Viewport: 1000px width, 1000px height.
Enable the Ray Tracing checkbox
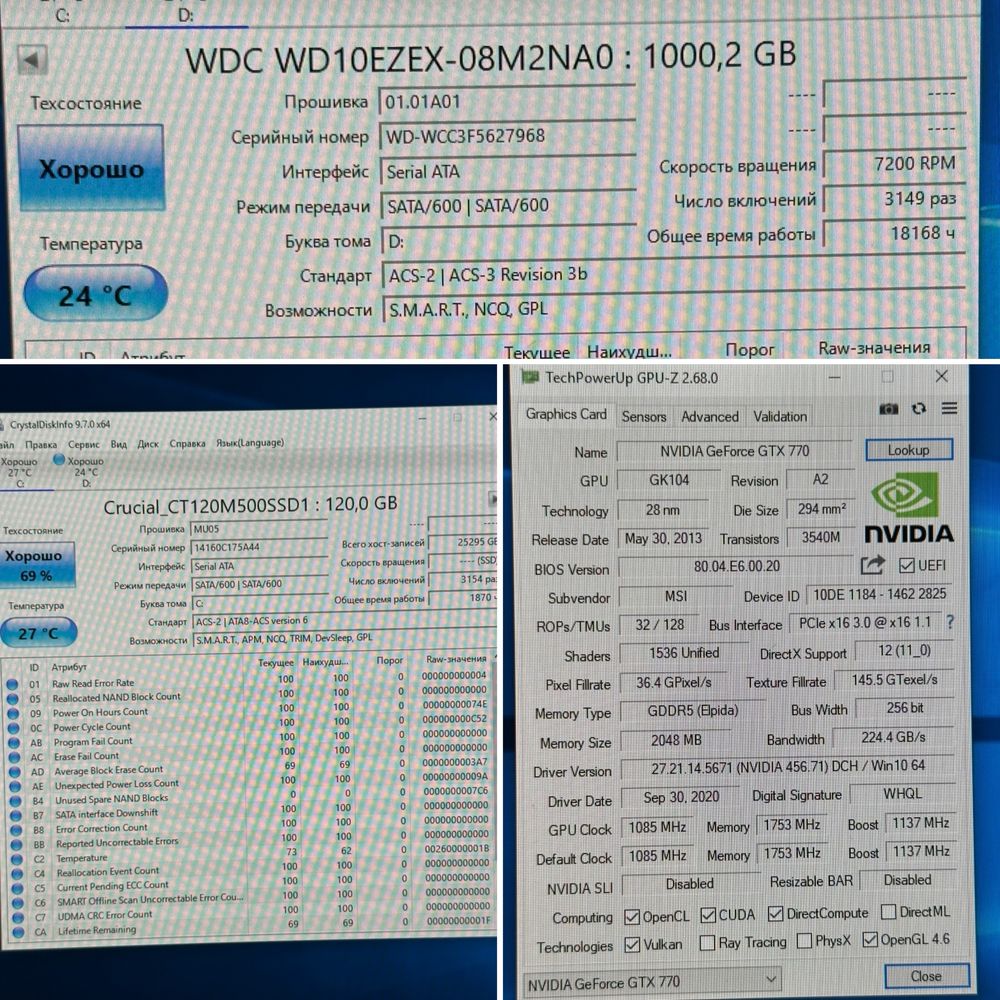click(x=707, y=943)
